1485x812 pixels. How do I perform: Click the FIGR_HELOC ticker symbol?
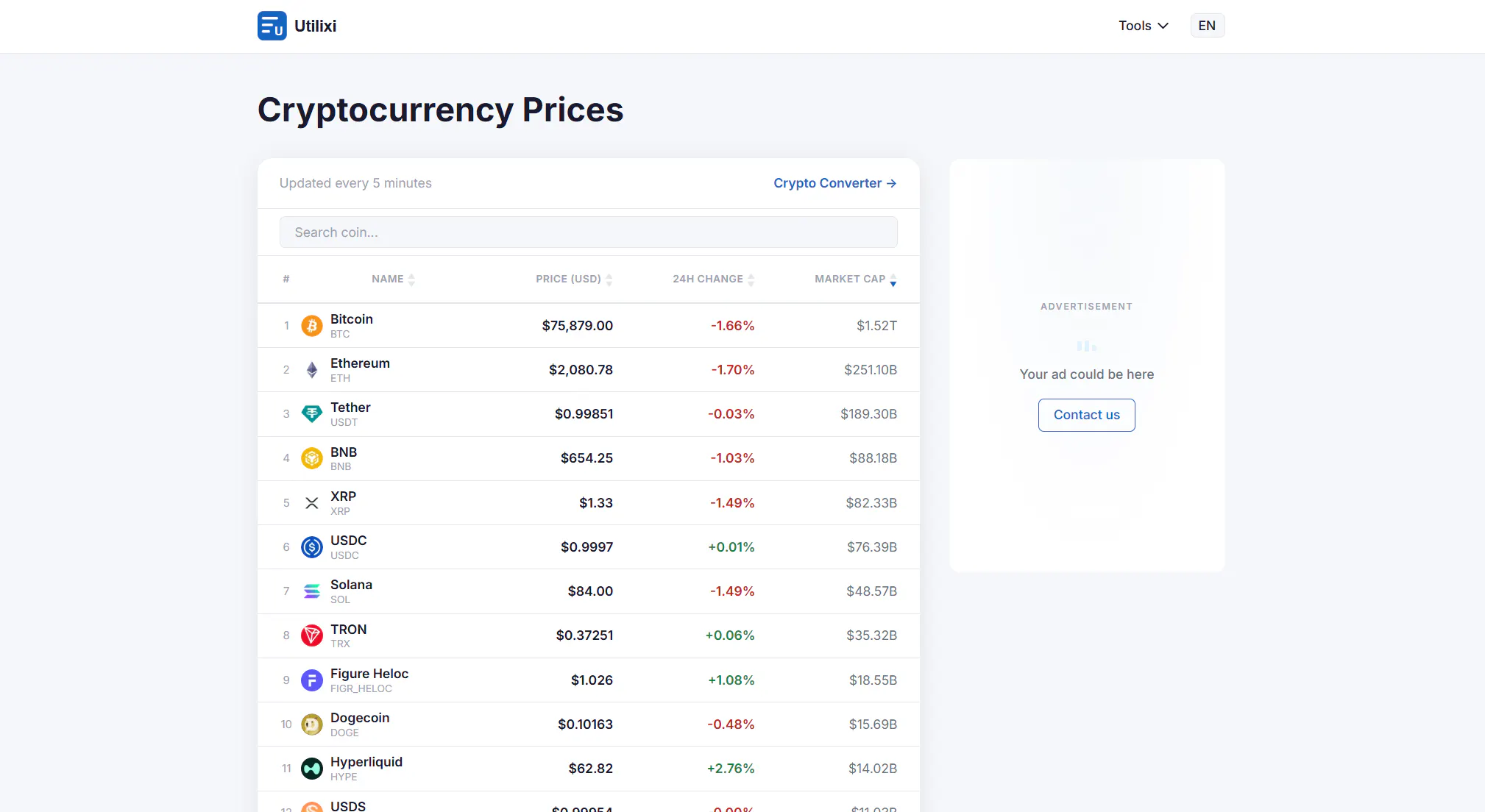click(361, 689)
